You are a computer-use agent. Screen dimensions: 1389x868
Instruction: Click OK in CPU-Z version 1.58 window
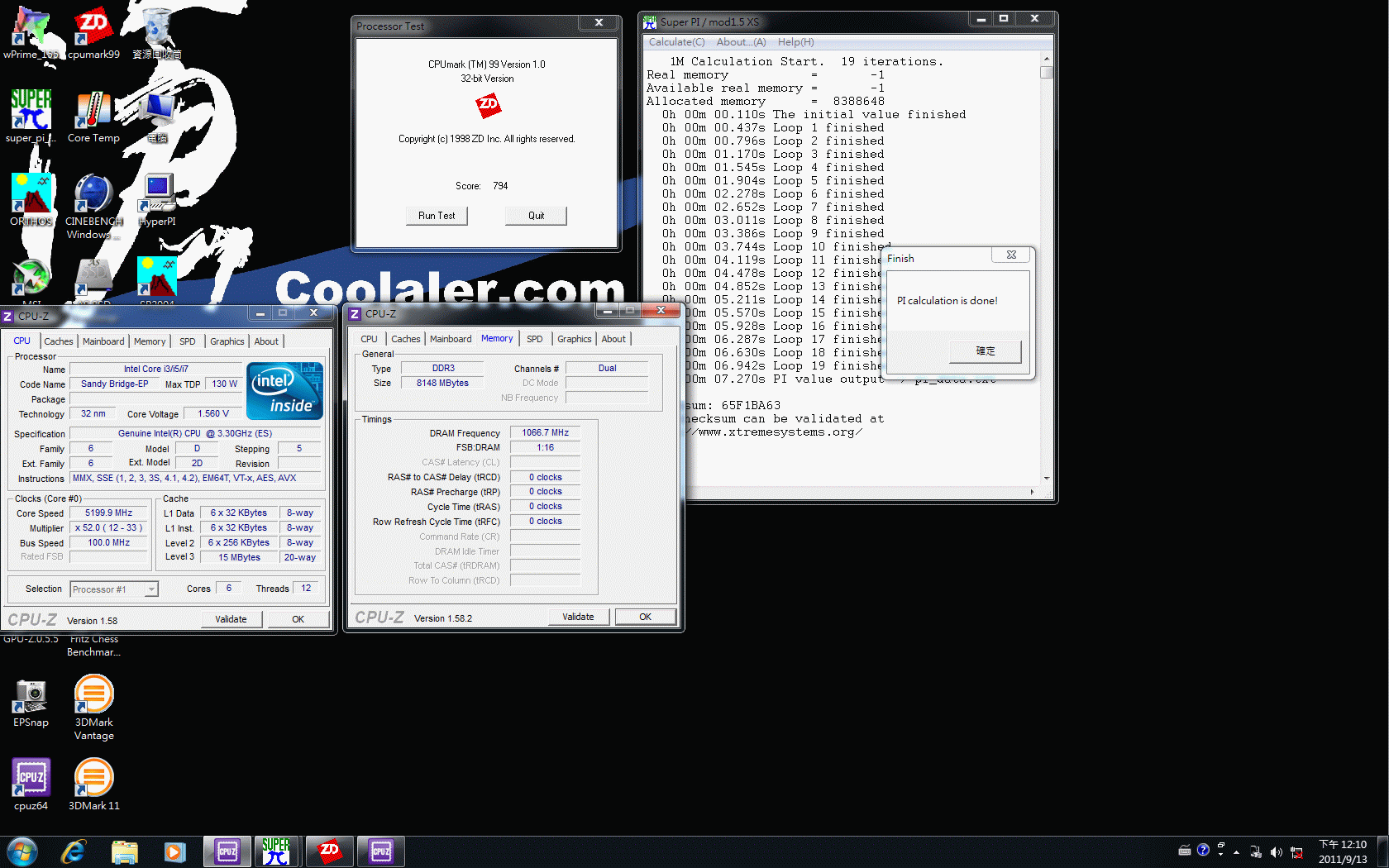(298, 619)
